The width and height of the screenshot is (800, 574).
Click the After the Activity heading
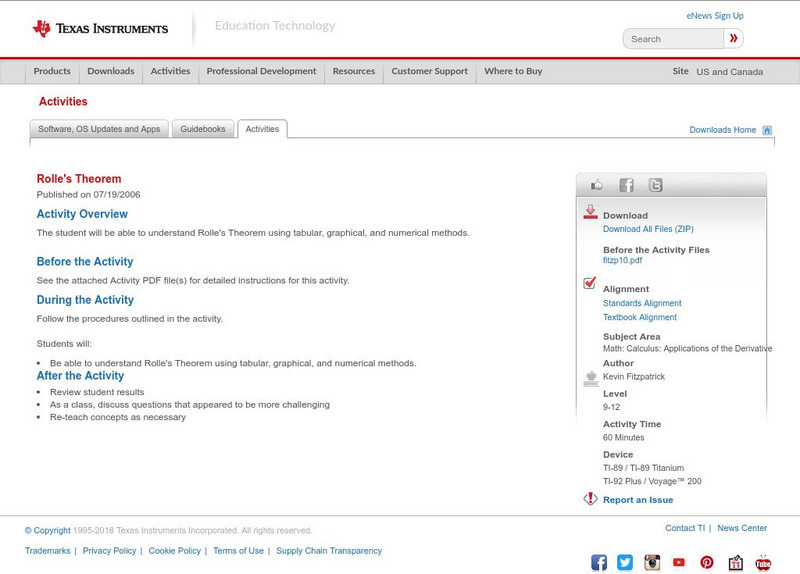(80, 376)
